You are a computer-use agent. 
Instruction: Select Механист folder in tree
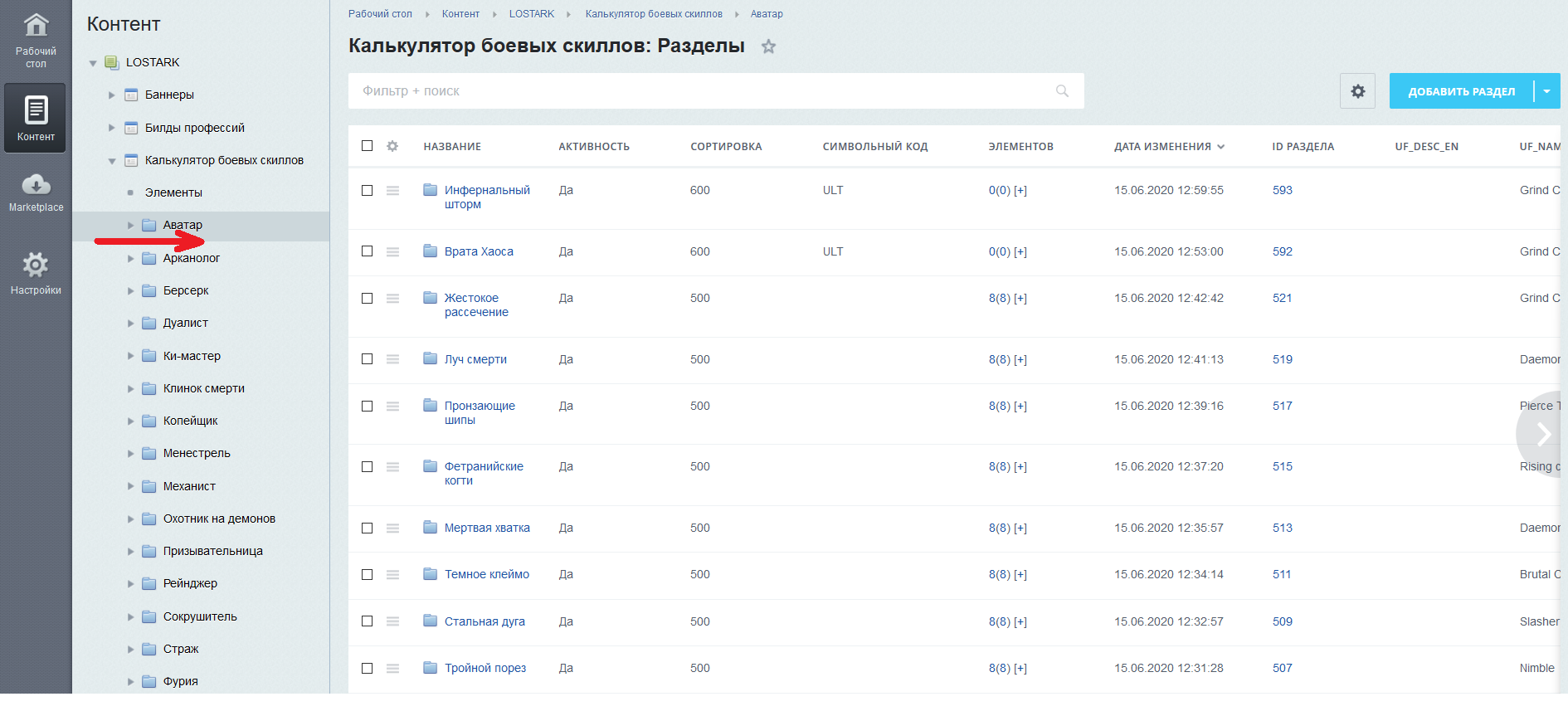coord(189,486)
